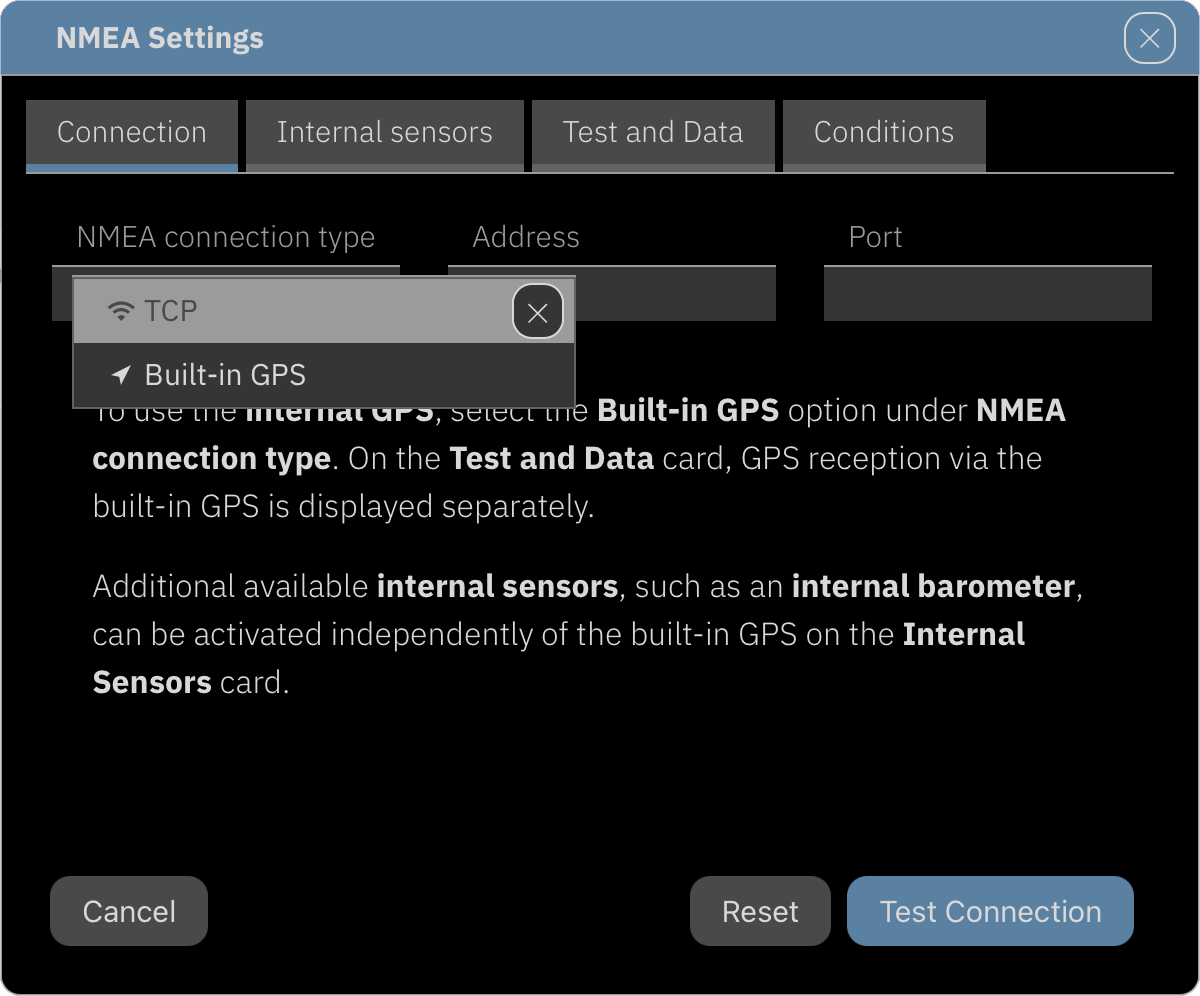Click the NMEA connection type label
Viewport: 1200px width, 996px height.
click(226, 237)
